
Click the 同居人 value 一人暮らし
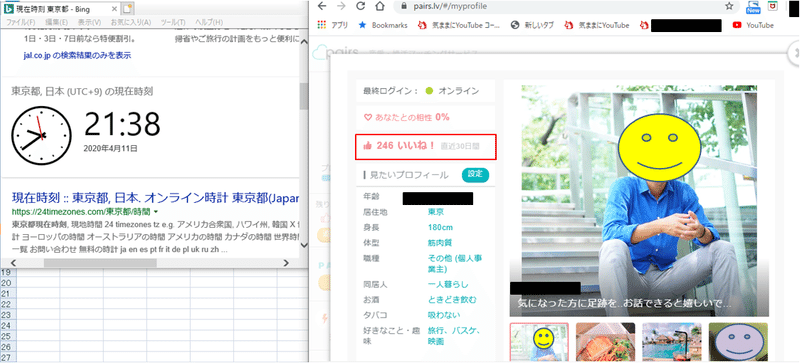point(447,284)
